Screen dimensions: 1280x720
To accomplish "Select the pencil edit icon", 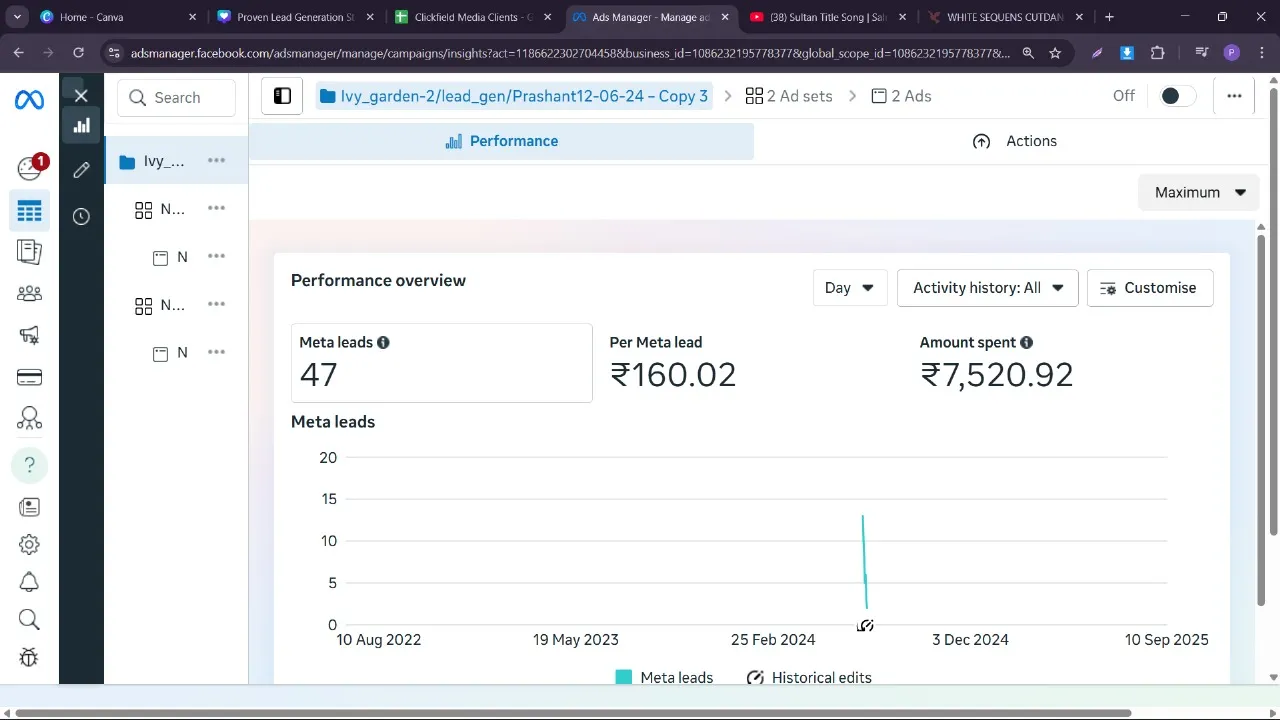I will point(81,170).
